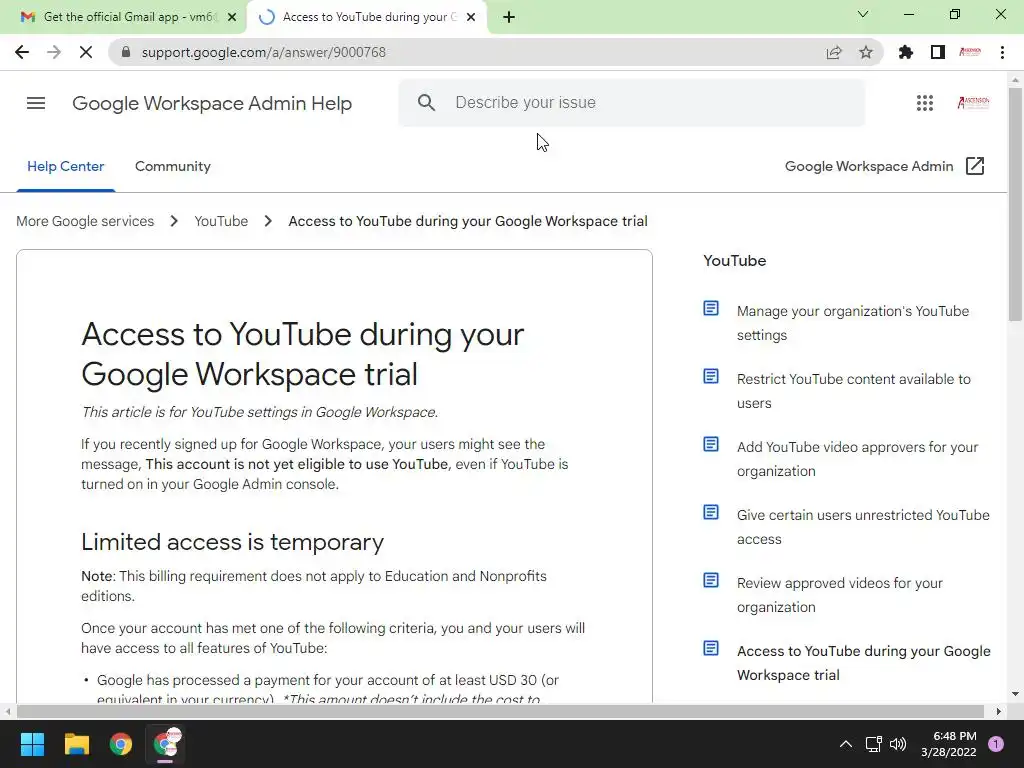Click scroll right arrow on horizontal scrollbar
The height and width of the screenshot is (768, 1024).
click(x=999, y=711)
